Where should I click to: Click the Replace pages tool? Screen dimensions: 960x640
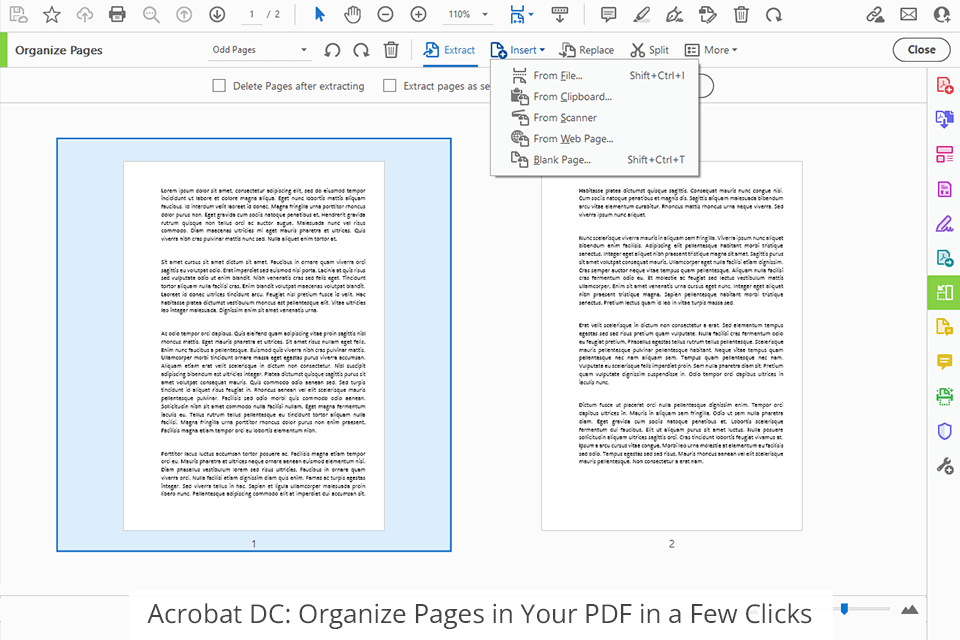[587, 50]
